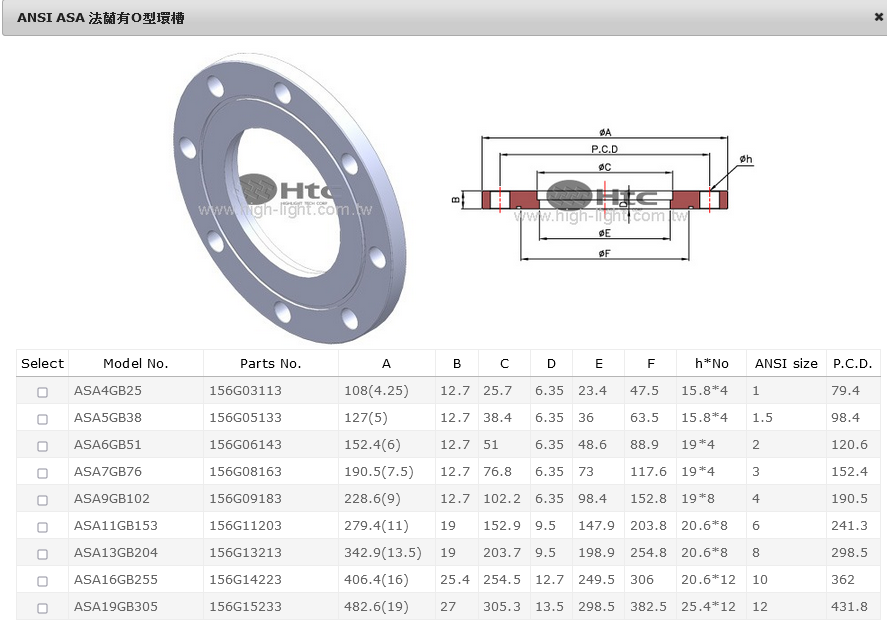Viewport: 887px width, 629px height.
Task: Click the P.C.D. column header
Action: (852, 364)
